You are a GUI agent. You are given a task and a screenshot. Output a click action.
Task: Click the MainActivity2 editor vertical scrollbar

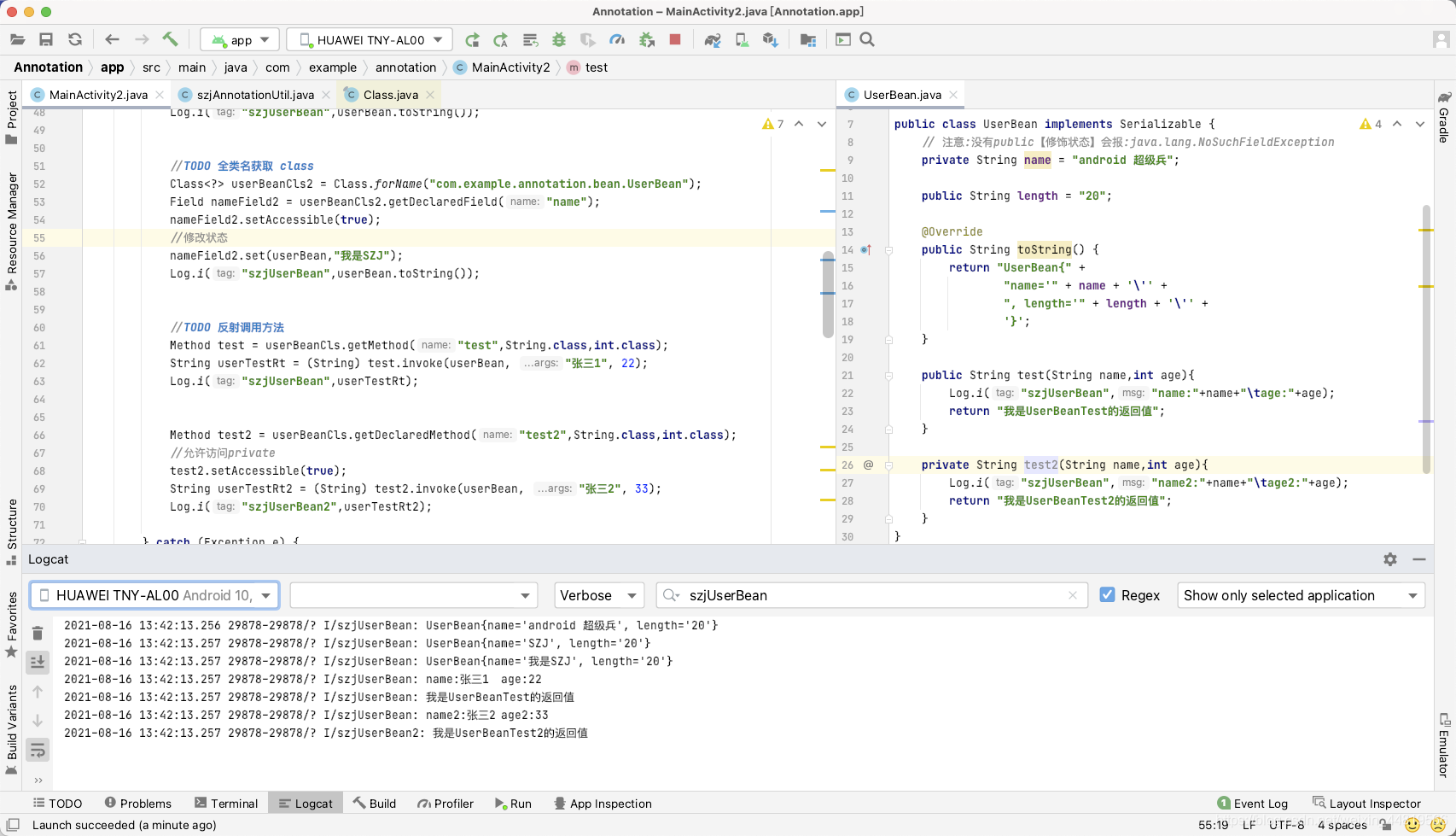828,295
